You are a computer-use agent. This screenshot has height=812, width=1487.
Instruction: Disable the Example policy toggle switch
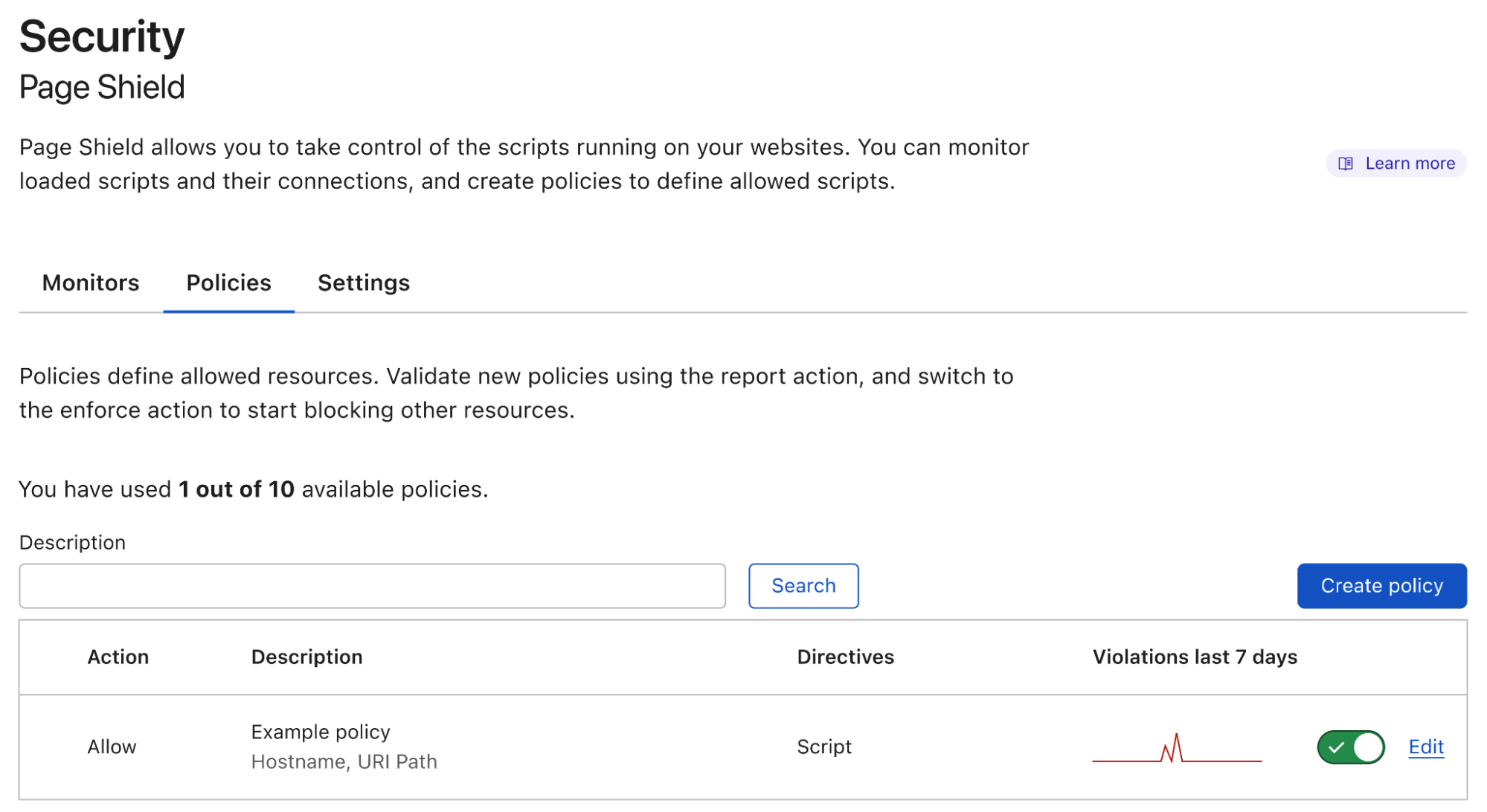(x=1350, y=747)
